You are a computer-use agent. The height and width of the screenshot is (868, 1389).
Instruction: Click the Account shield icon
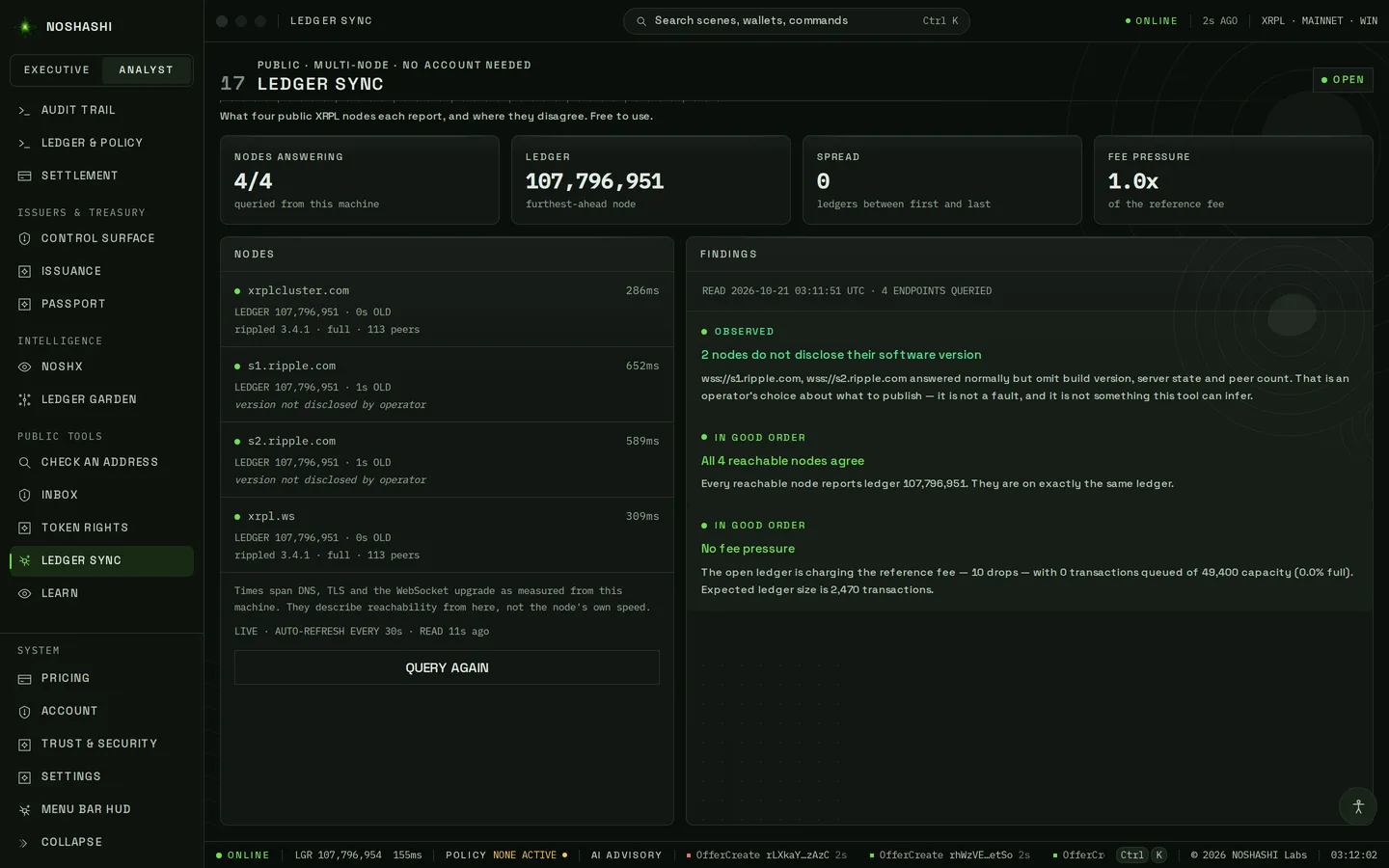pyautogui.click(x=25, y=712)
